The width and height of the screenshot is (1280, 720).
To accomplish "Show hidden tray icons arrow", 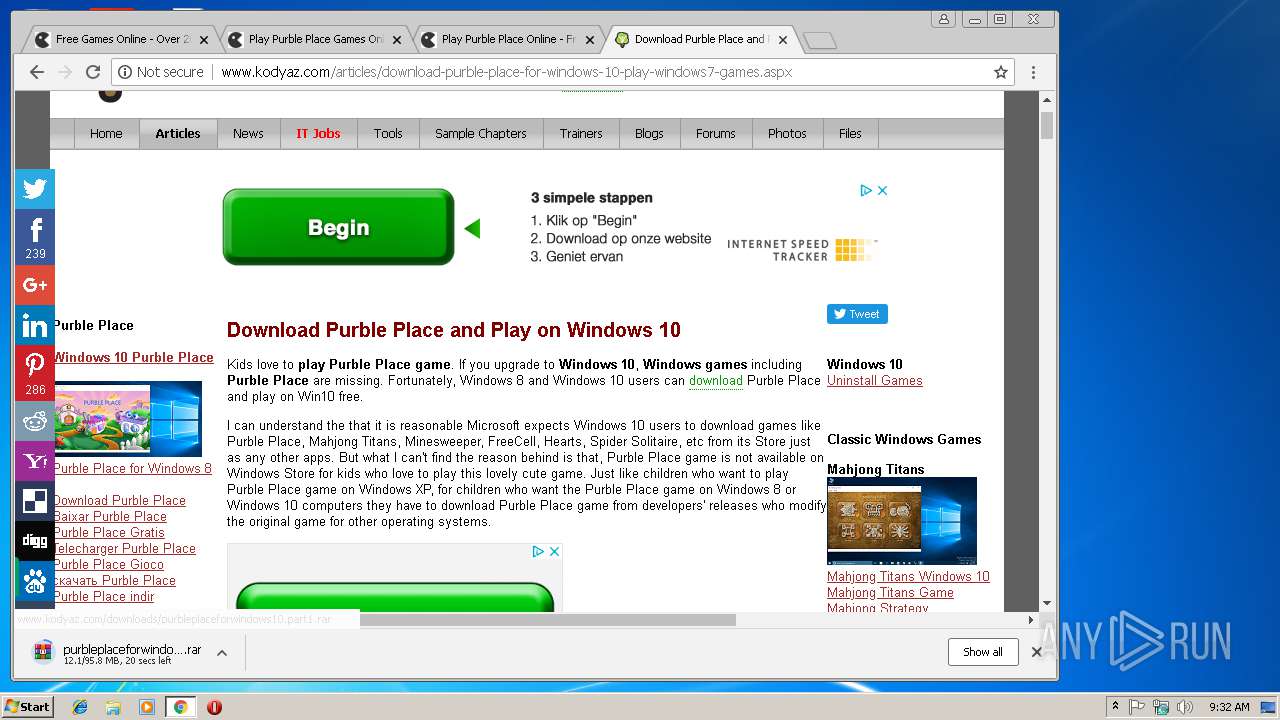I will 1115,707.
